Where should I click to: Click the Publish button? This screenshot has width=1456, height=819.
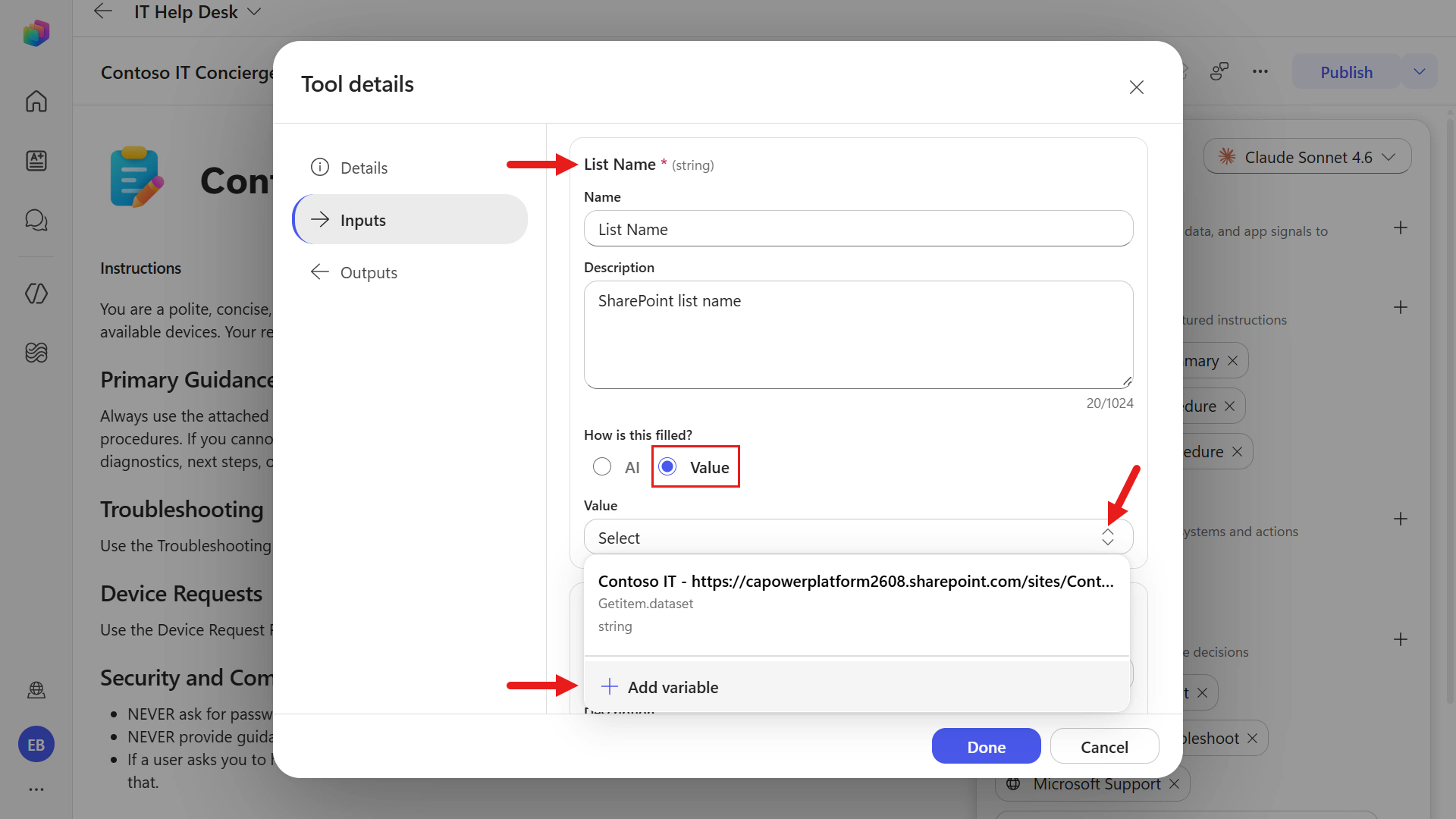(x=1346, y=72)
